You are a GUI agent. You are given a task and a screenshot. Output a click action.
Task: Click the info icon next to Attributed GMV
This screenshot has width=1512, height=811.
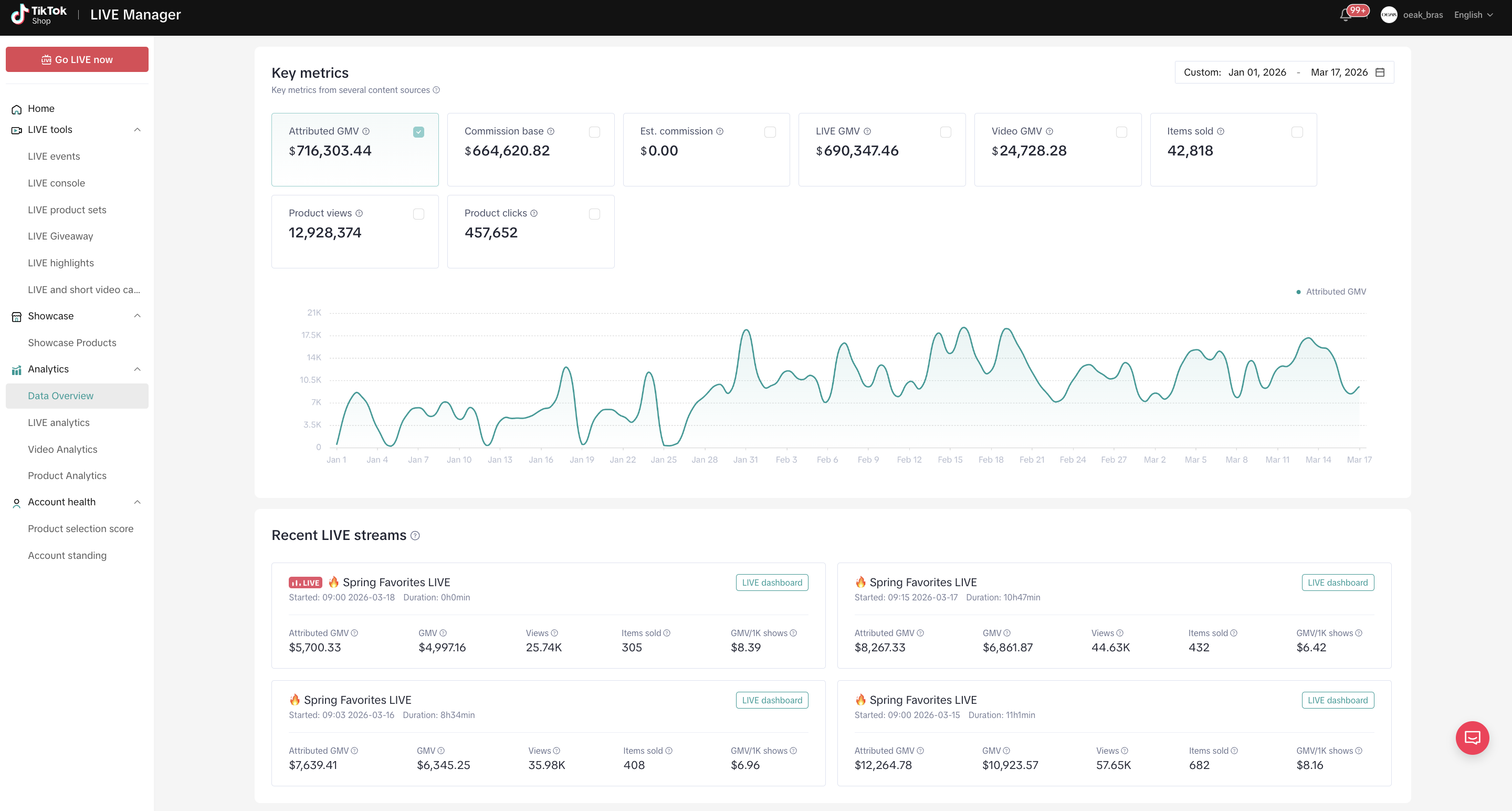coord(366,131)
